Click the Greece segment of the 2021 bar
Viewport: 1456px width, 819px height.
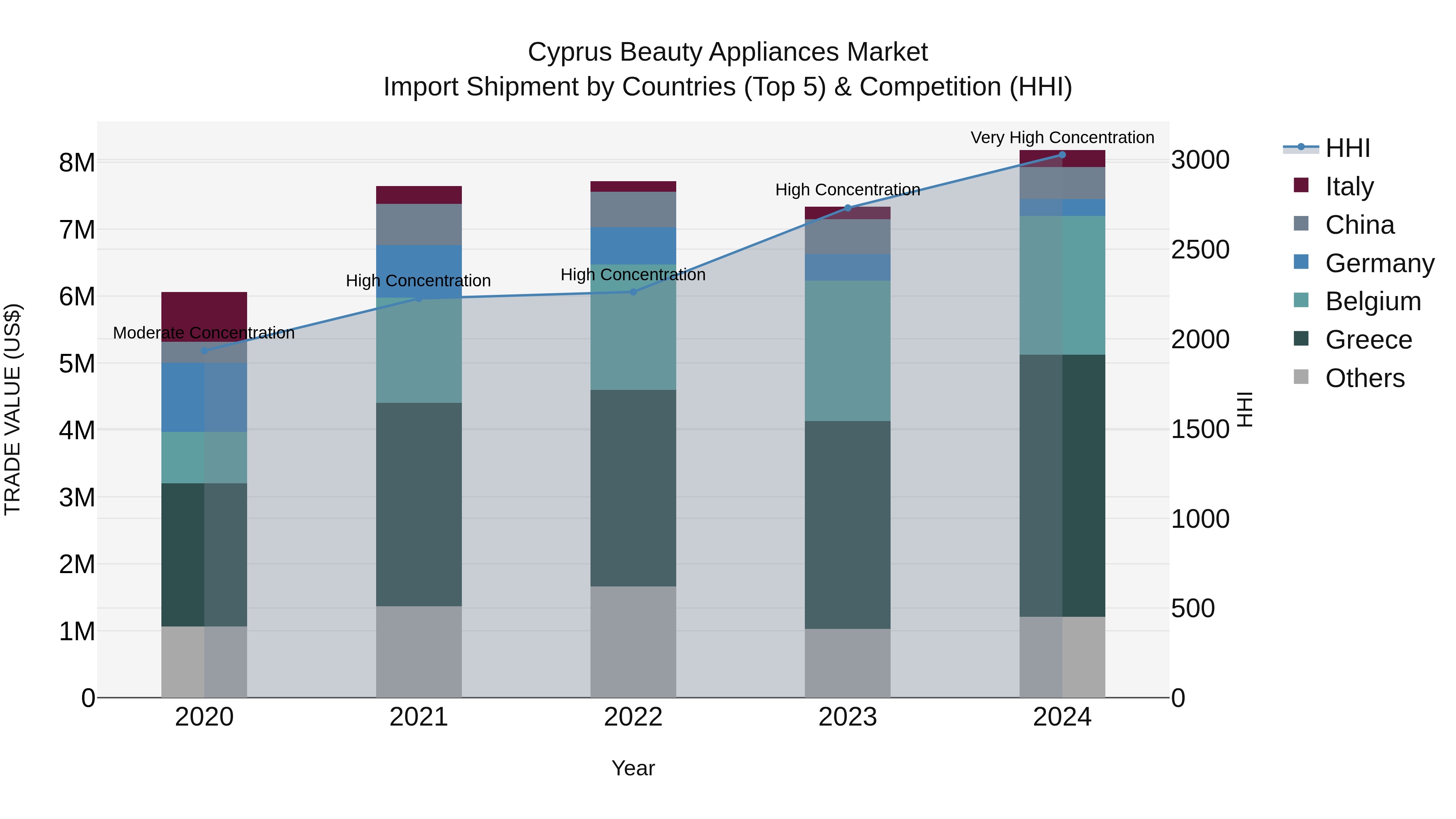pyautogui.click(x=419, y=505)
